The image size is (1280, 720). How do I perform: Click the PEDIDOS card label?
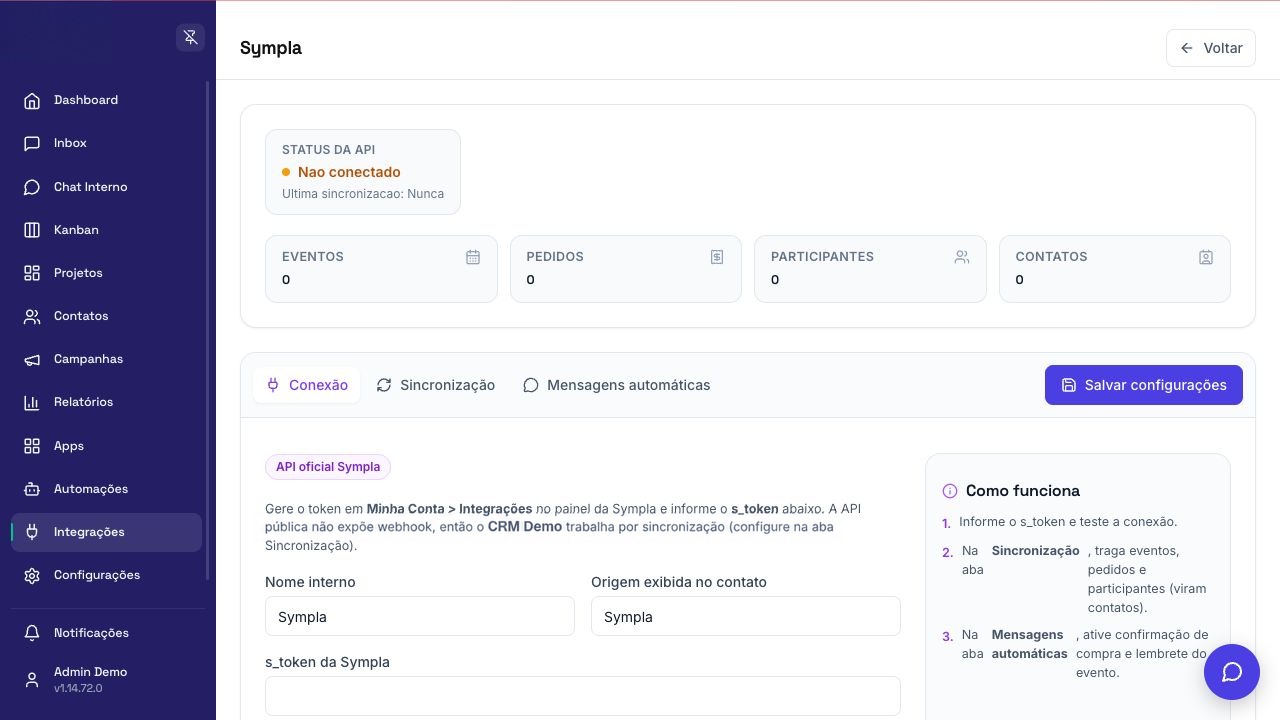555,257
